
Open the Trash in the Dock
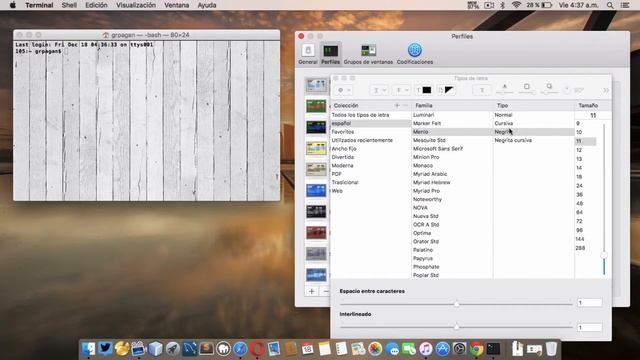point(551,349)
